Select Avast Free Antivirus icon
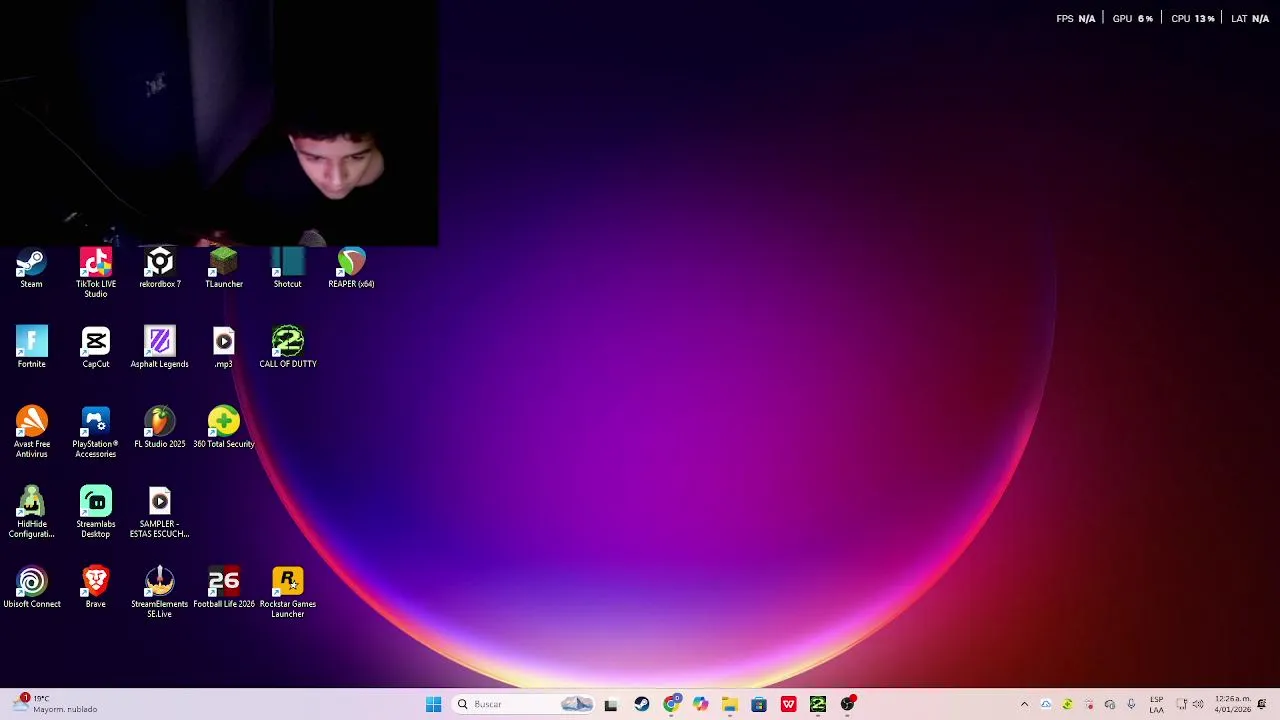The height and width of the screenshot is (720, 1280). (31, 432)
